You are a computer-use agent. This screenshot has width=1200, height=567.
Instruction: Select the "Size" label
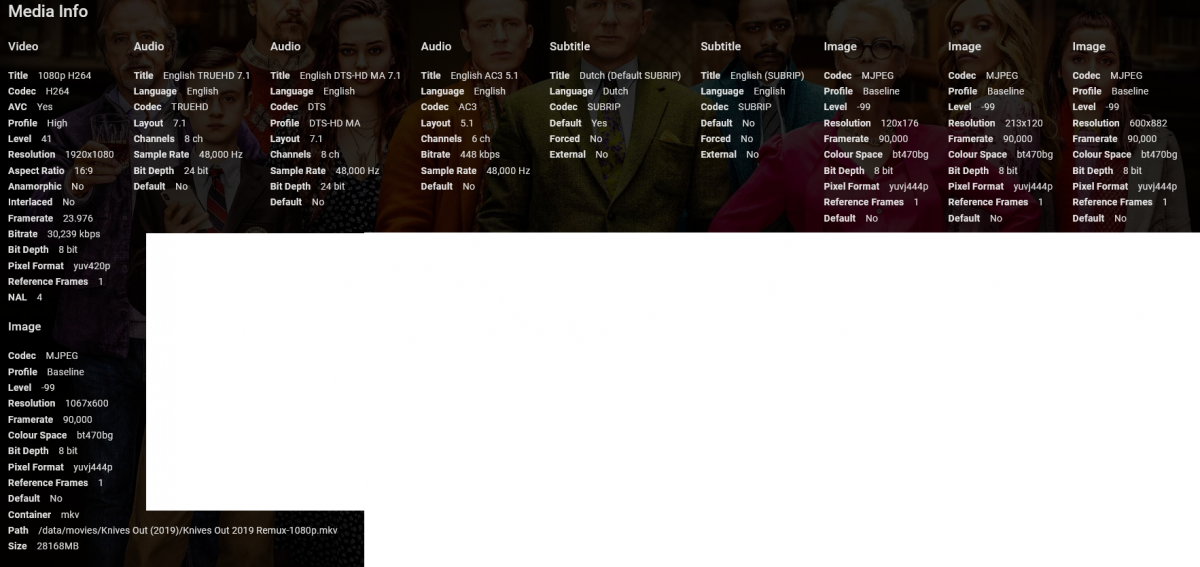click(x=17, y=546)
